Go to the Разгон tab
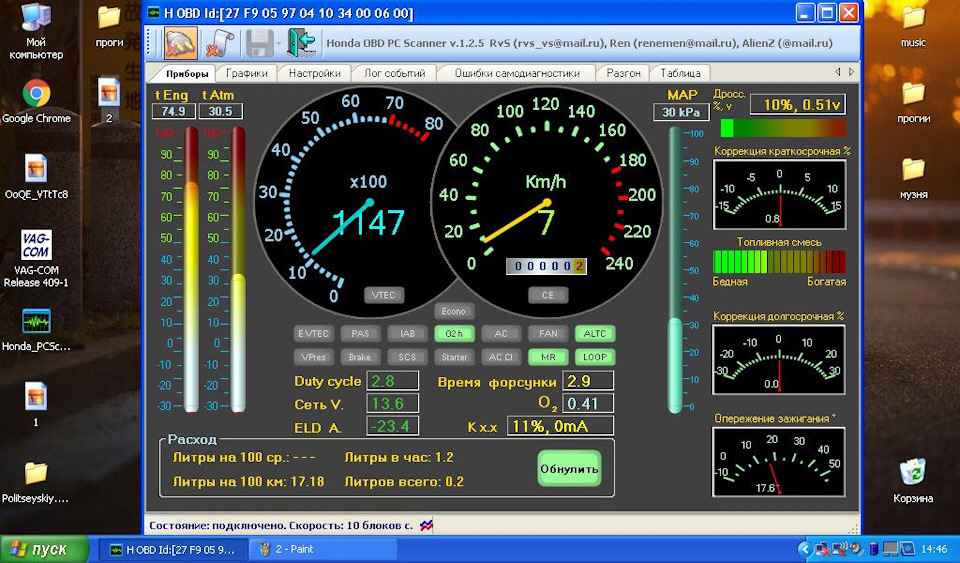Screen dimensions: 960x563 pos(623,73)
